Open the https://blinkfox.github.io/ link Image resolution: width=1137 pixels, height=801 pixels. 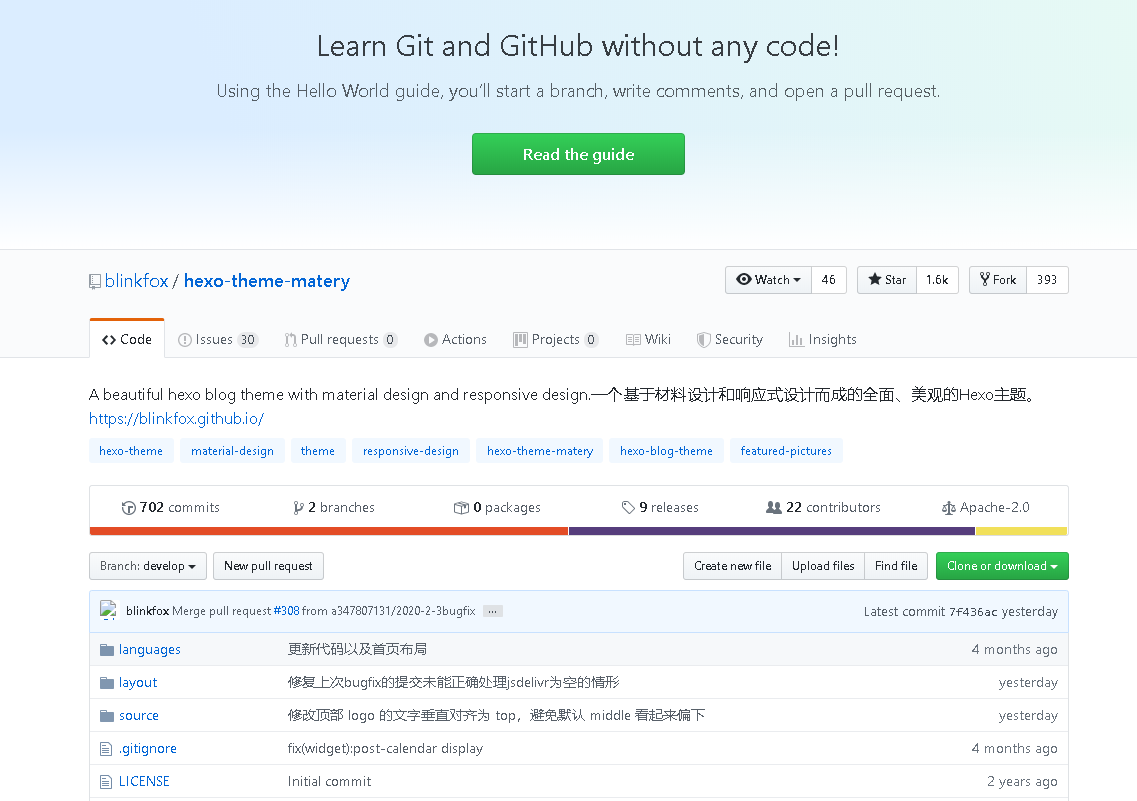[x=176, y=419]
